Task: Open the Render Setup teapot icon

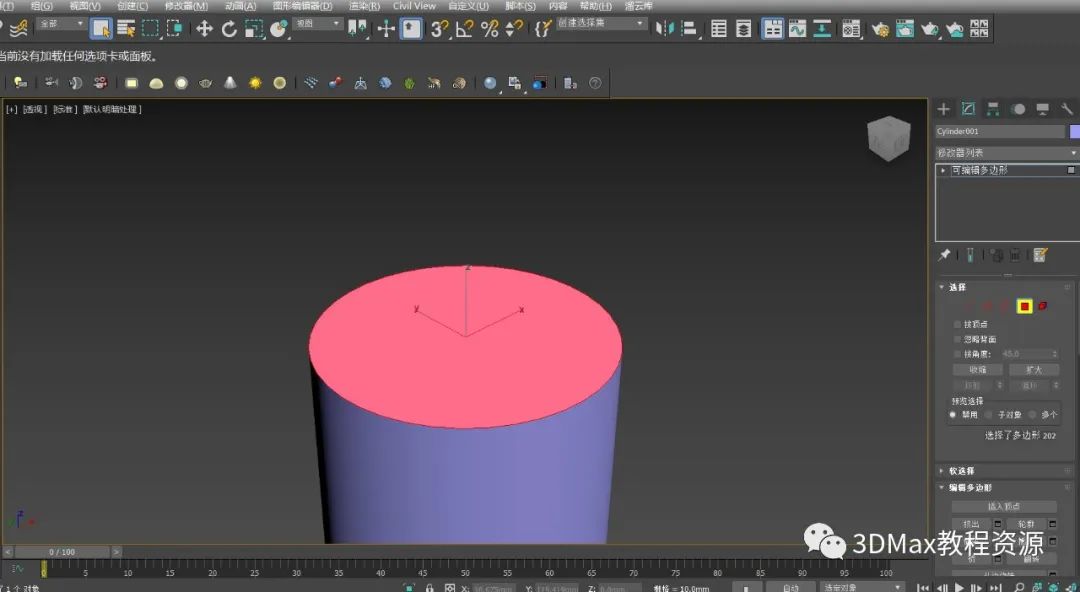Action: [x=880, y=29]
